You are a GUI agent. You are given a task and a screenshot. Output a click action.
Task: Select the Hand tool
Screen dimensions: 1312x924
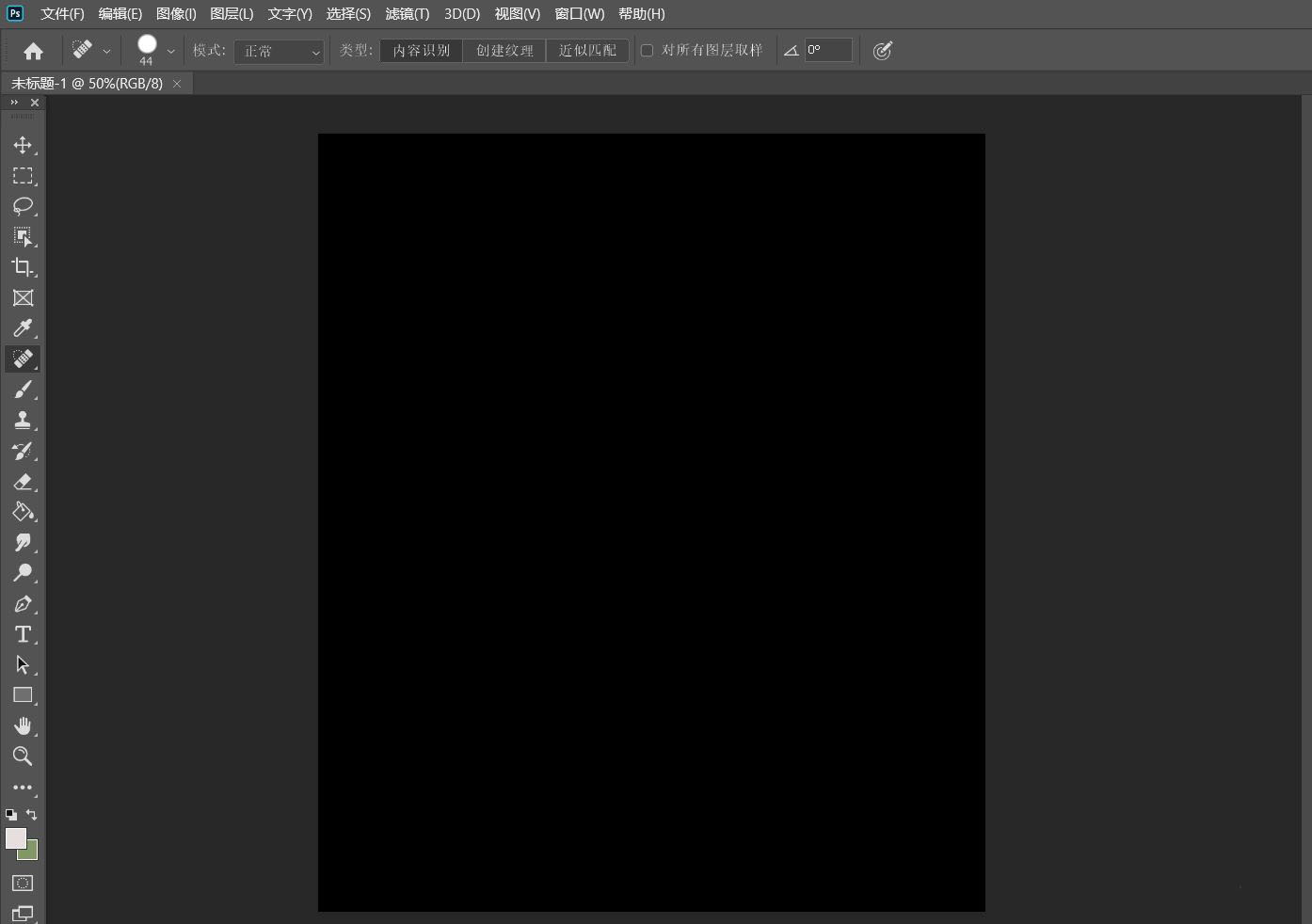tap(23, 725)
